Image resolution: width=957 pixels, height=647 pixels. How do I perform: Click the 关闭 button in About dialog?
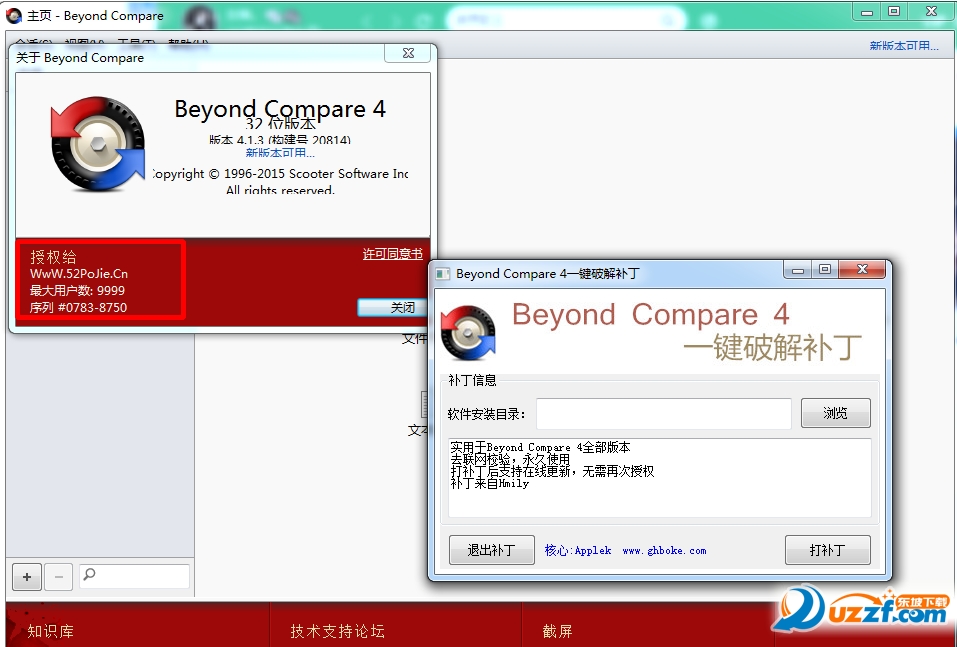click(392, 307)
